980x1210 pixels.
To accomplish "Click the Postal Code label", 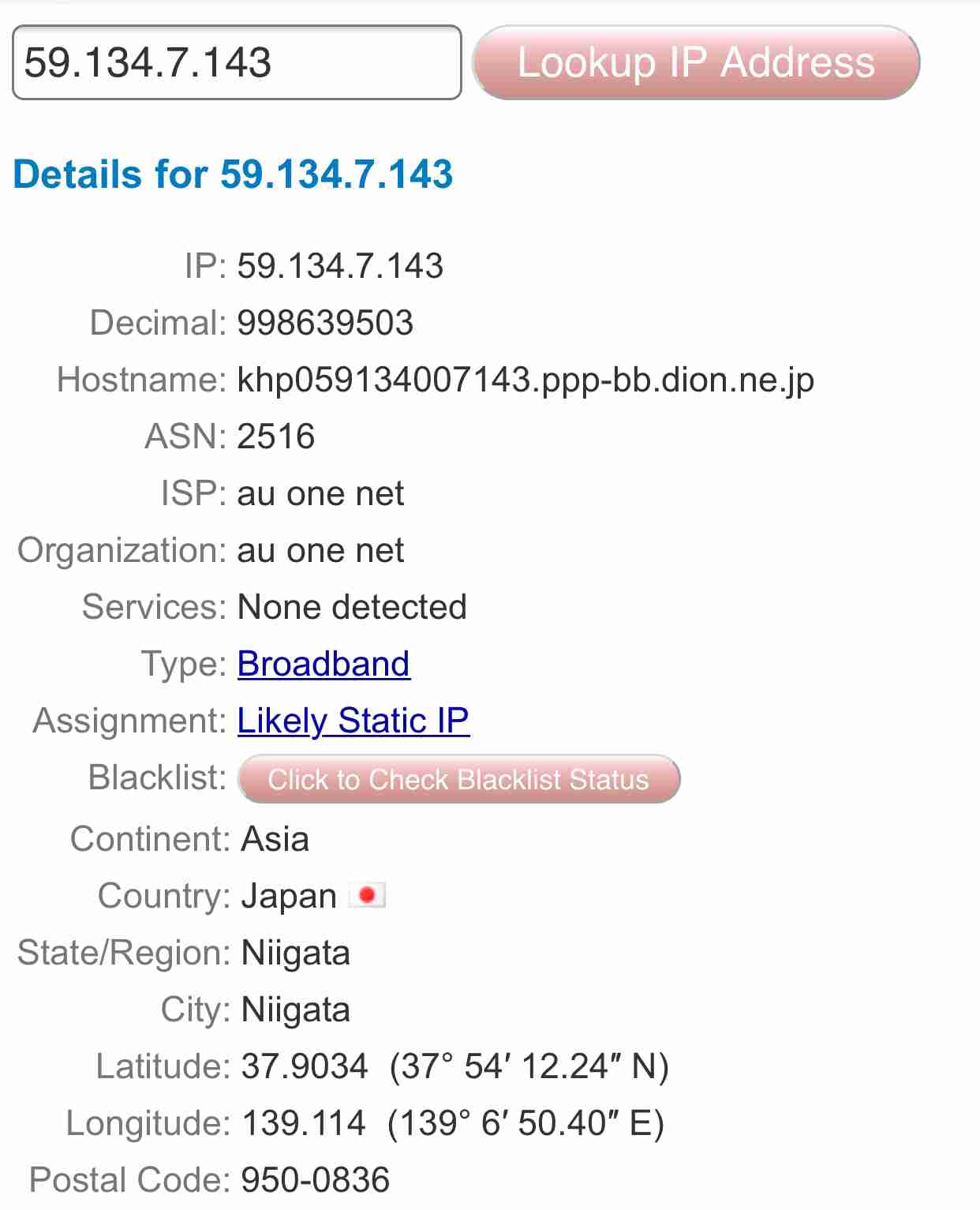I will pos(129,1180).
